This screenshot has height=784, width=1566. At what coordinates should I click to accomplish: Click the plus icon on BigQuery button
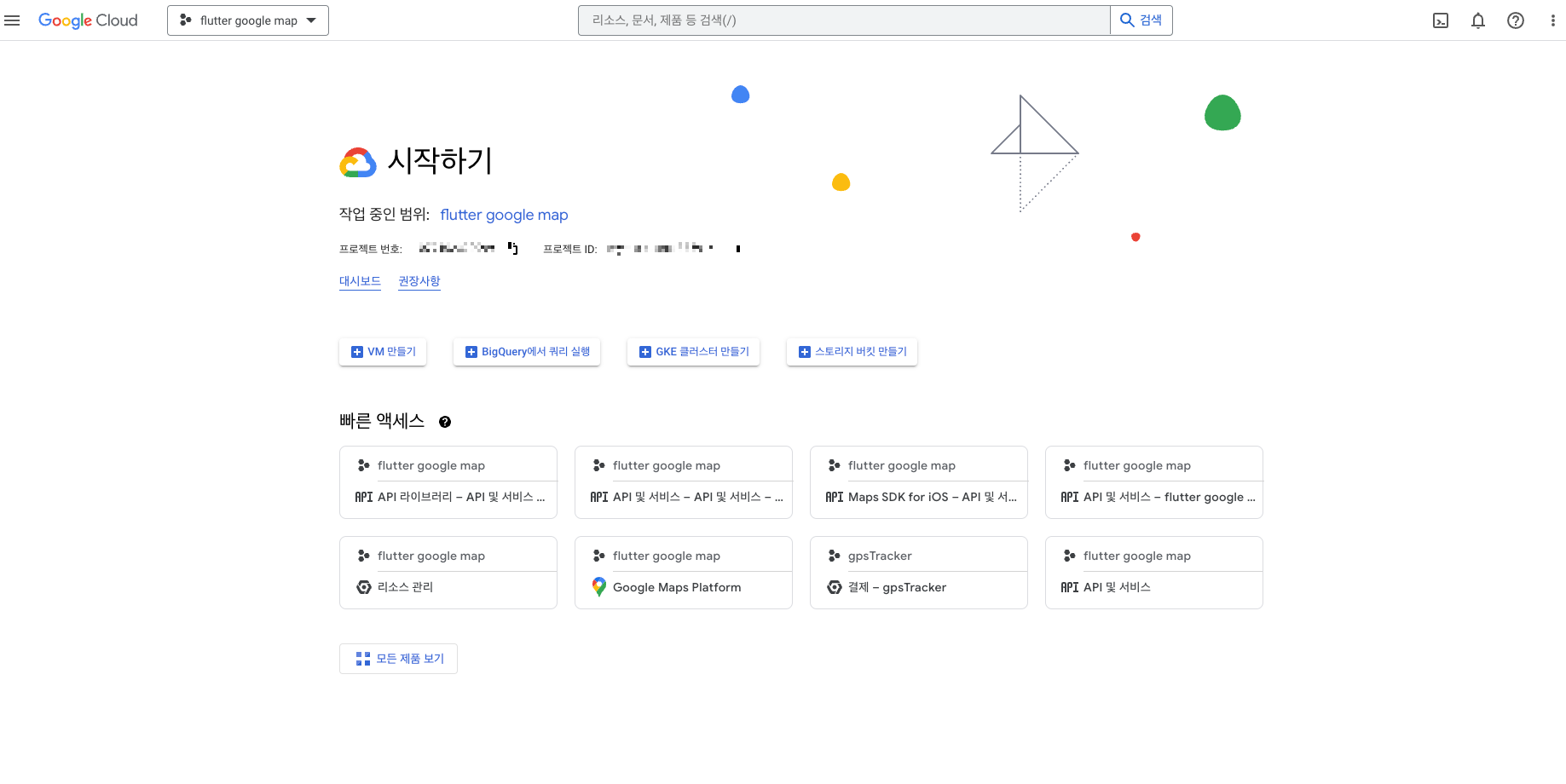click(x=471, y=352)
